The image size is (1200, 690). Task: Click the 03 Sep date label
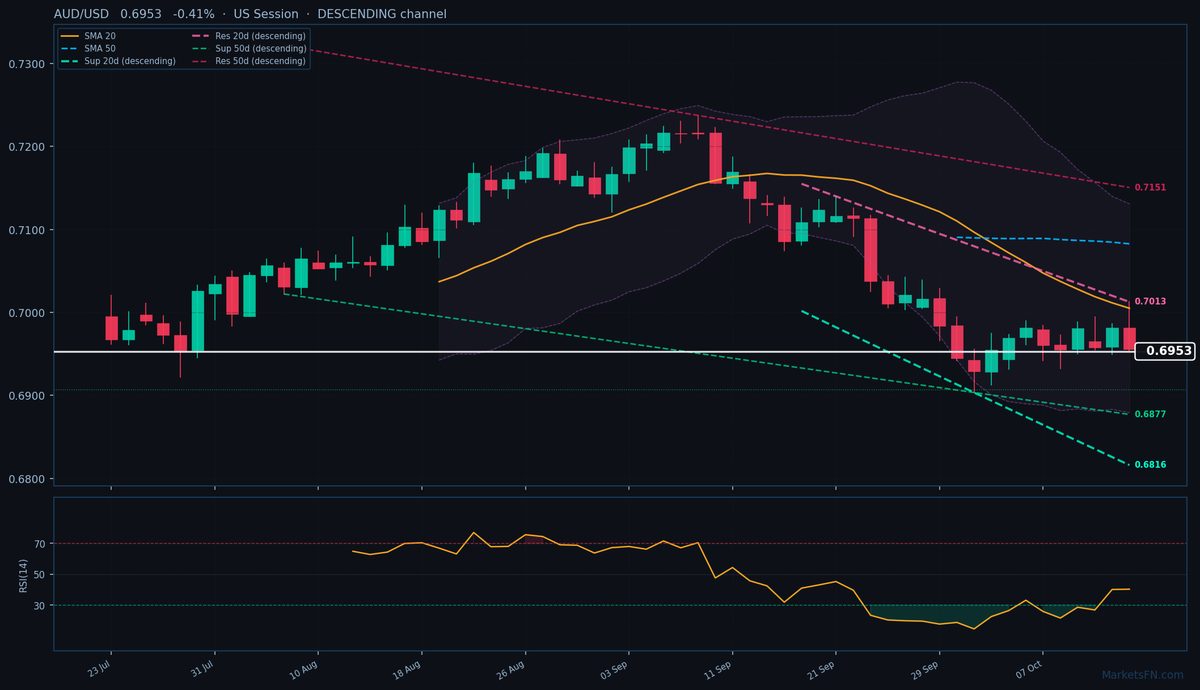[615, 669]
